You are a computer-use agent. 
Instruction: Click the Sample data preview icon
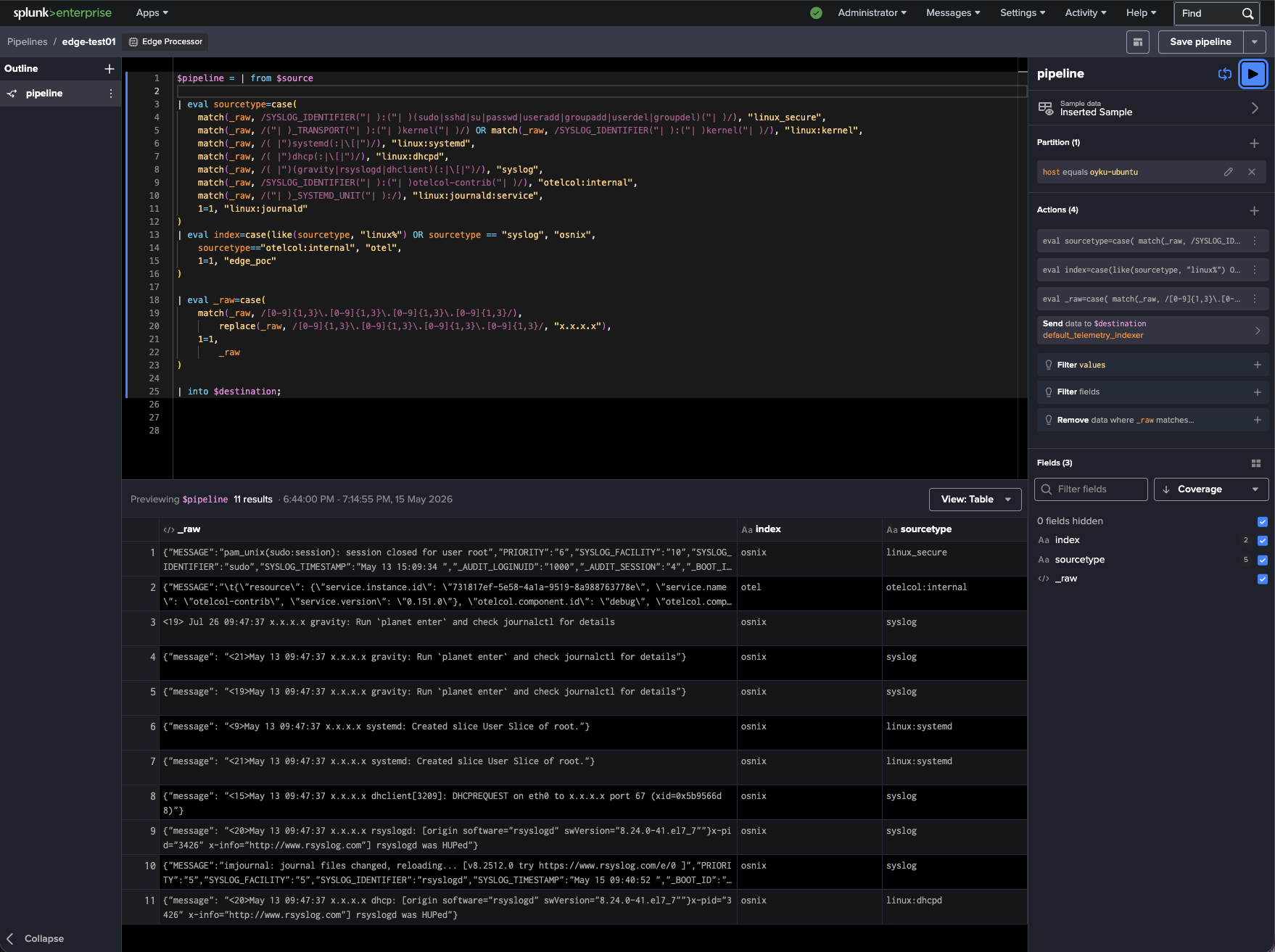click(1045, 108)
